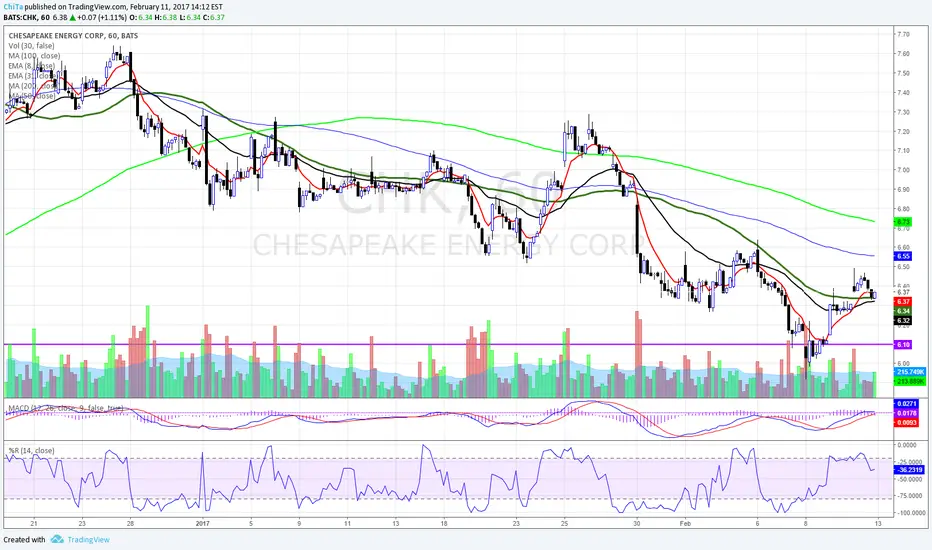This screenshot has width=932, height=550.
Task: Click the MACD (12, 26, close, 9) indicator label
Action: 65,408
